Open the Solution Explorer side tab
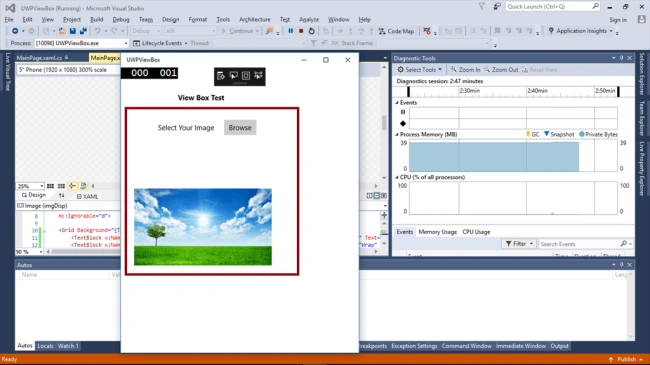 642,74
